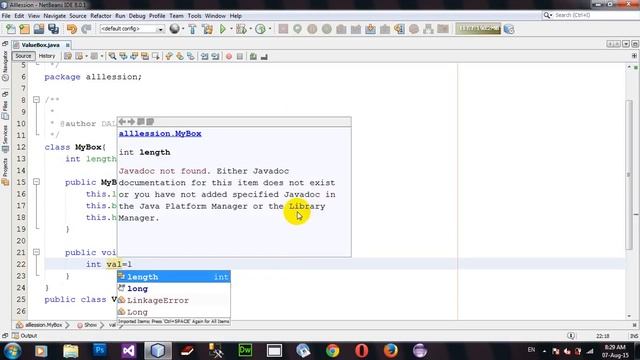640x360 pixels.
Task: Open the Run project dropdown arrow
Action: (x=231, y=29)
